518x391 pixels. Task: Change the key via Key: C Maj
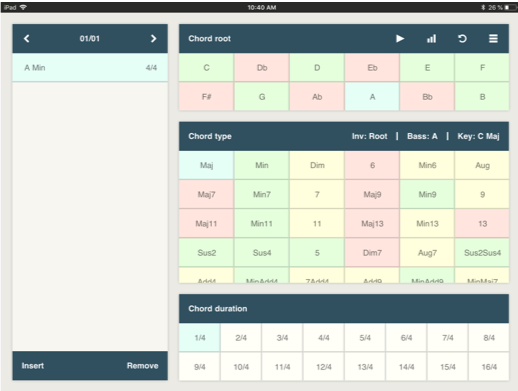coord(478,136)
